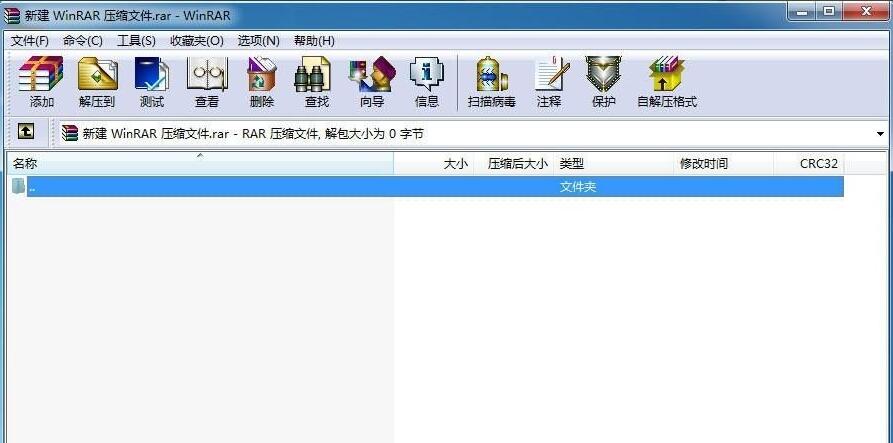Image resolution: width=893 pixels, height=443 pixels.
Task: Sort by CRC32 column header
Action: [809, 164]
